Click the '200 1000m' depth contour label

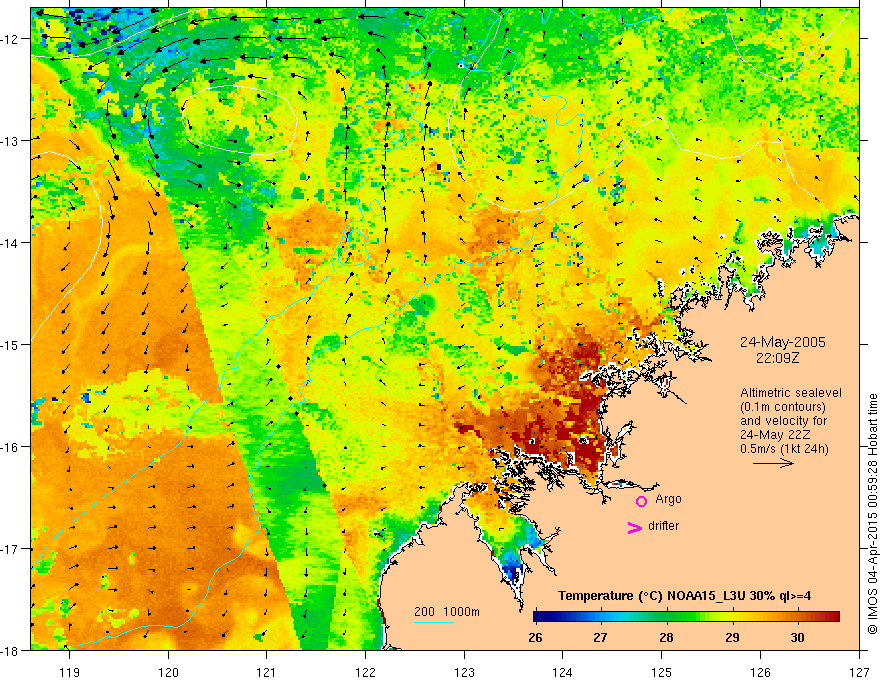coord(447,612)
